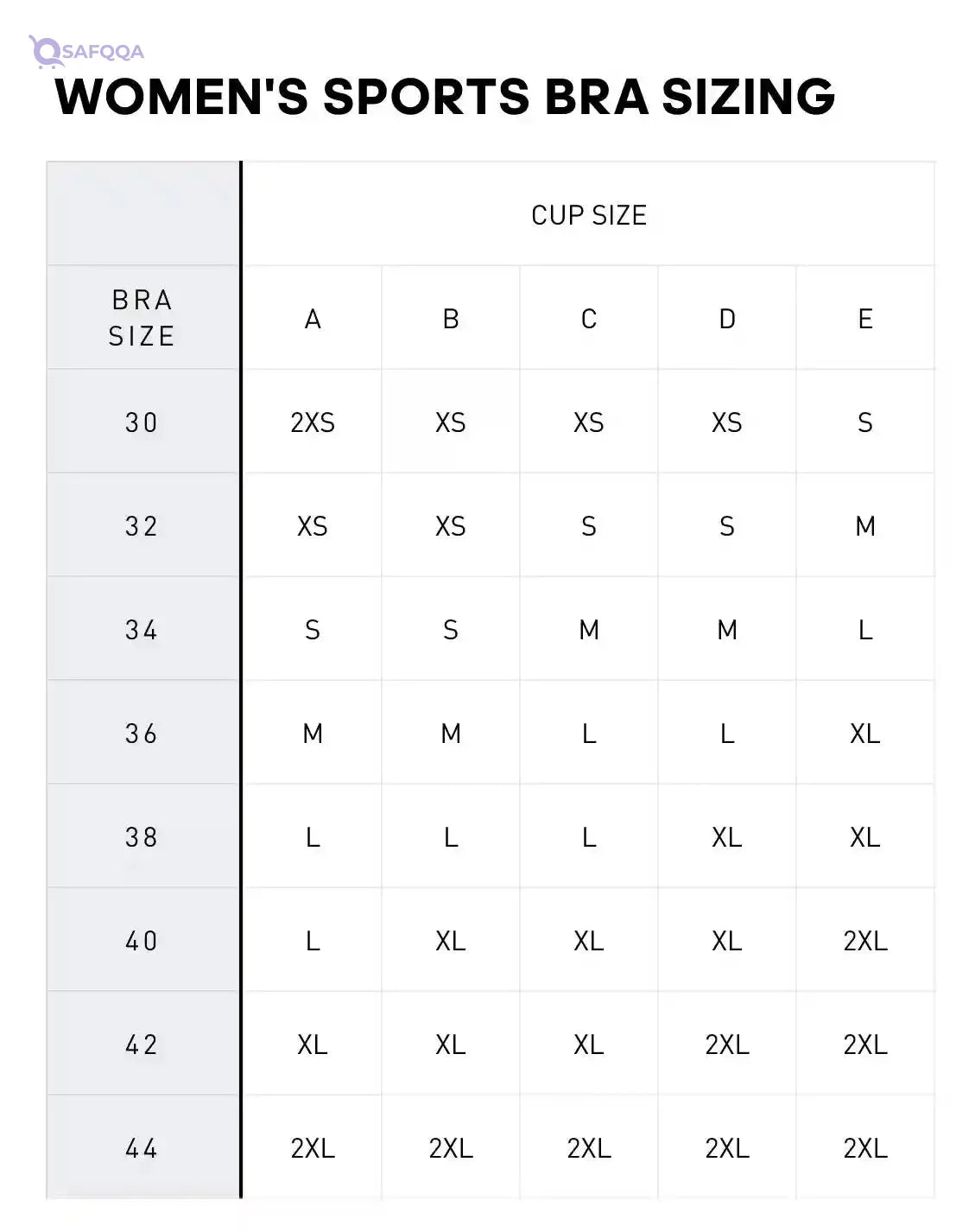This screenshot has height=1232, width=975.
Task: Select cup size column E header
Action: pyautogui.click(x=865, y=318)
